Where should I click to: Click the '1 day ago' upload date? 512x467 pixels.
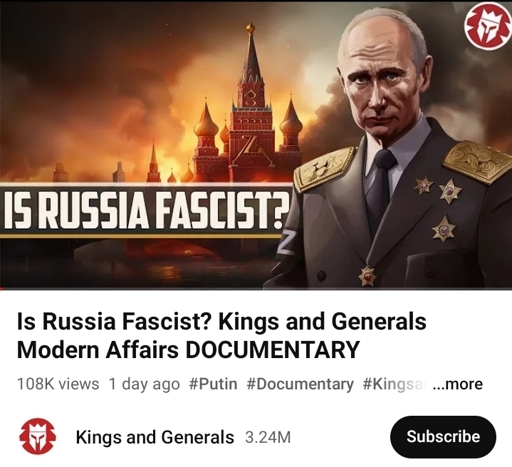point(144,384)
